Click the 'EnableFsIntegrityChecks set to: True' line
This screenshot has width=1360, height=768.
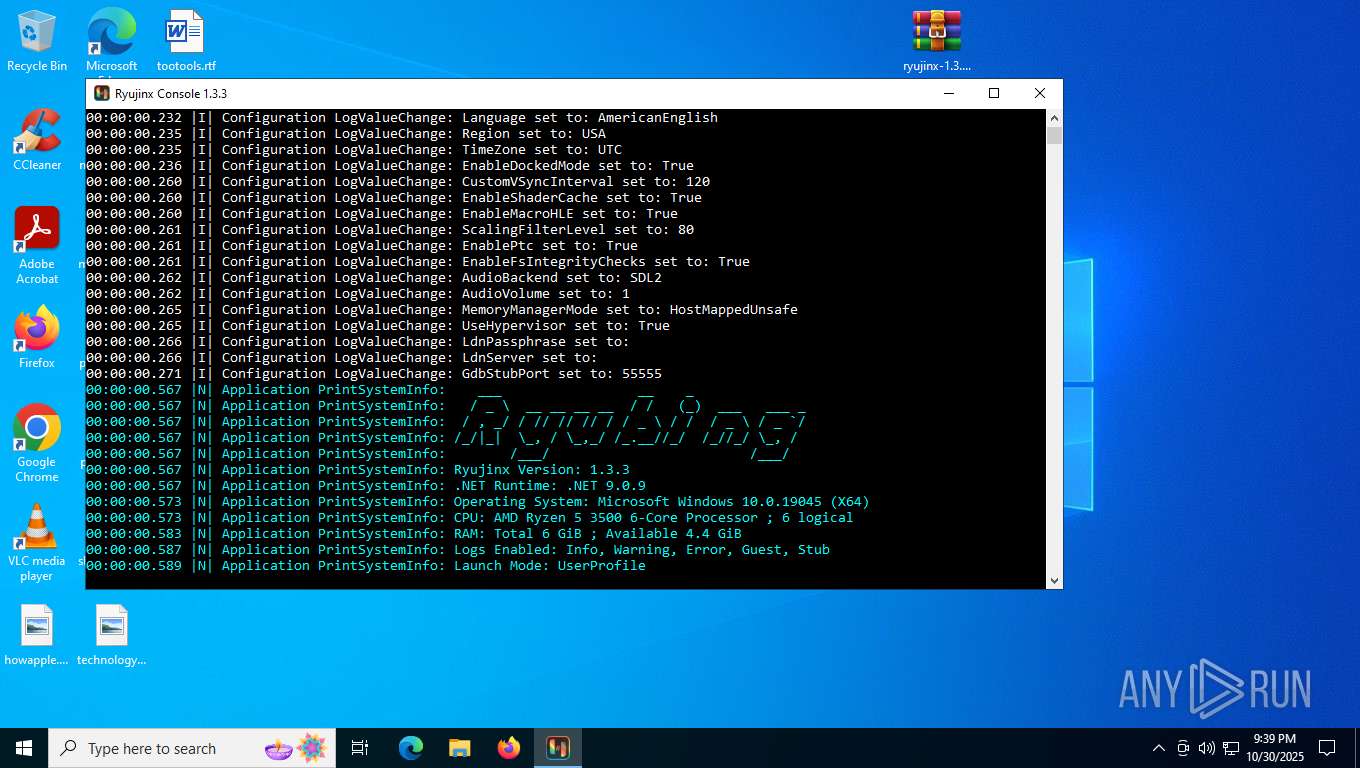point(418,262)
